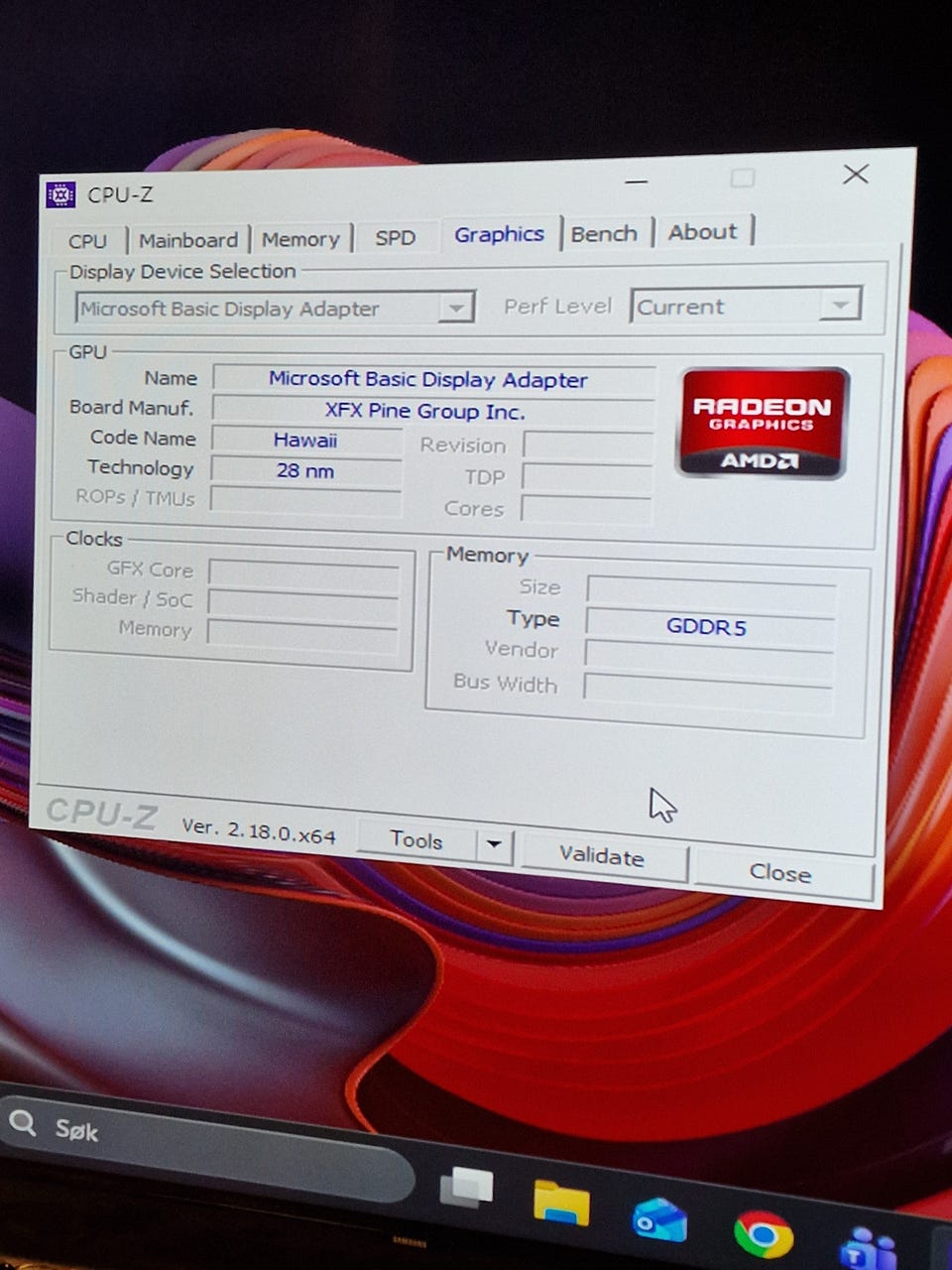This screenshot has height=1270, width=952.
Task: Switch to the Mainboard tab
Action: [188, 239]
